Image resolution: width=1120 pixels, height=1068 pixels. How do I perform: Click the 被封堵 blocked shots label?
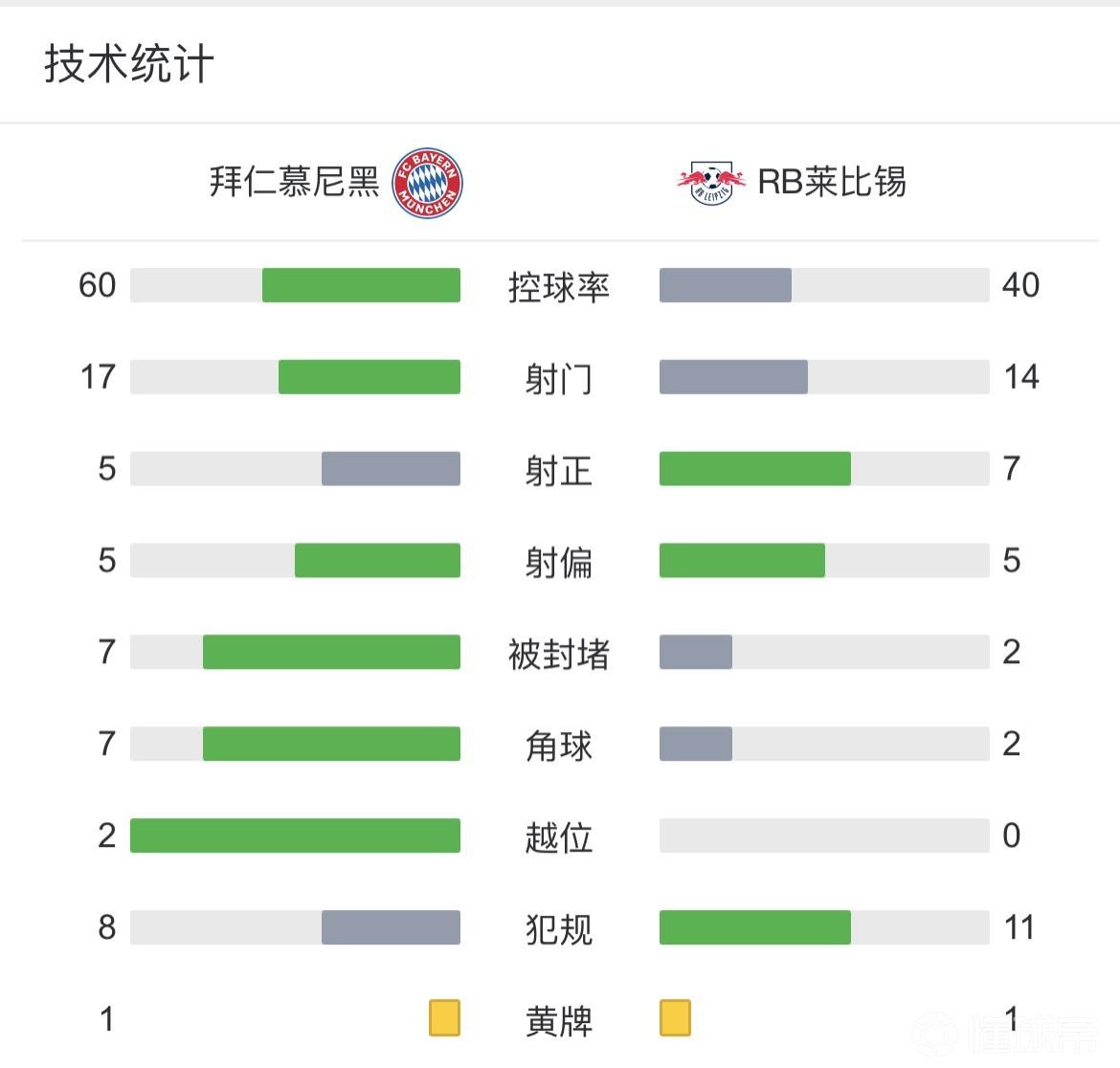[x=559, y=654]
